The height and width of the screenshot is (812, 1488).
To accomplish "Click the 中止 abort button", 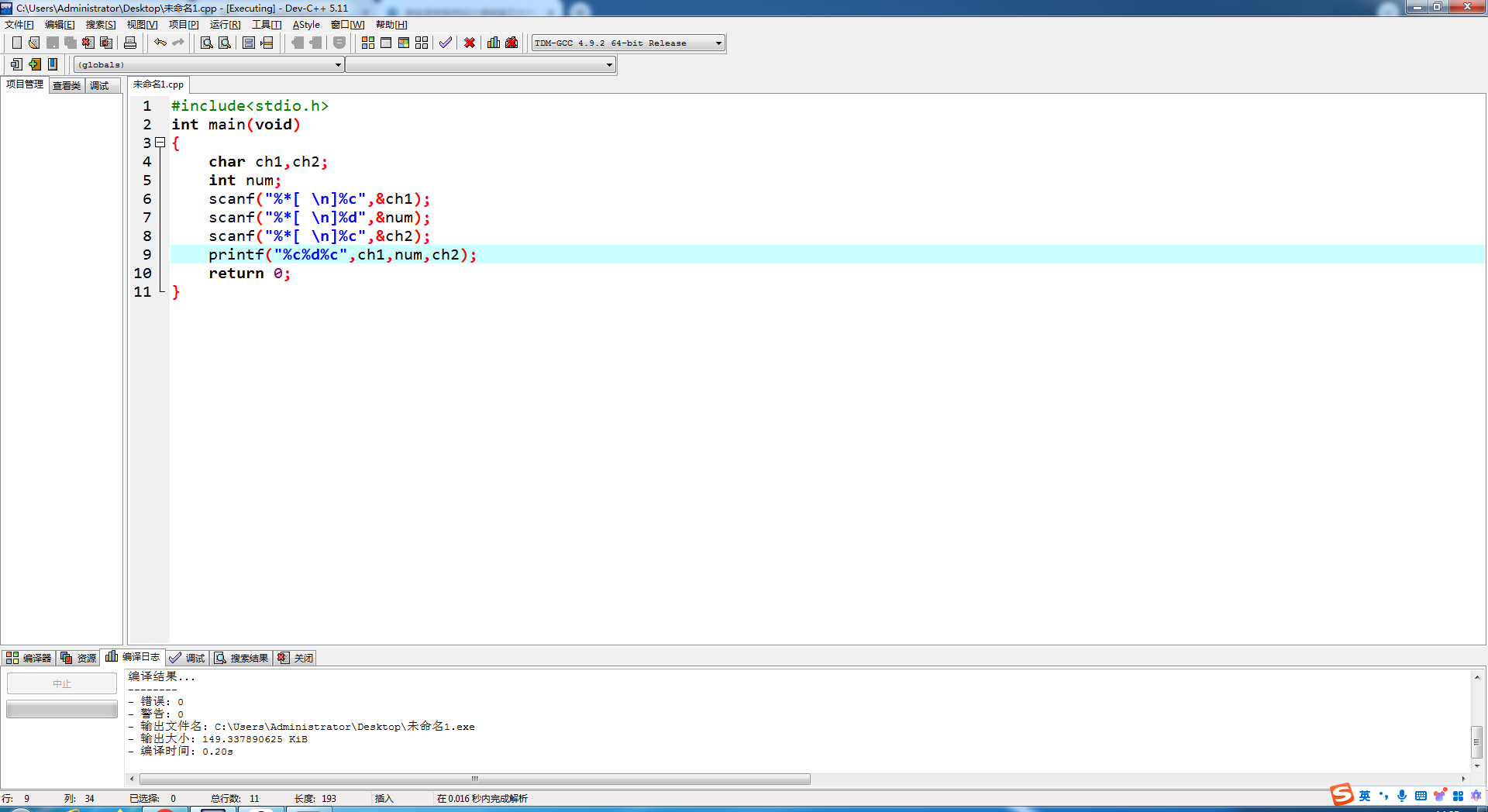I will [x=62, y=683].
